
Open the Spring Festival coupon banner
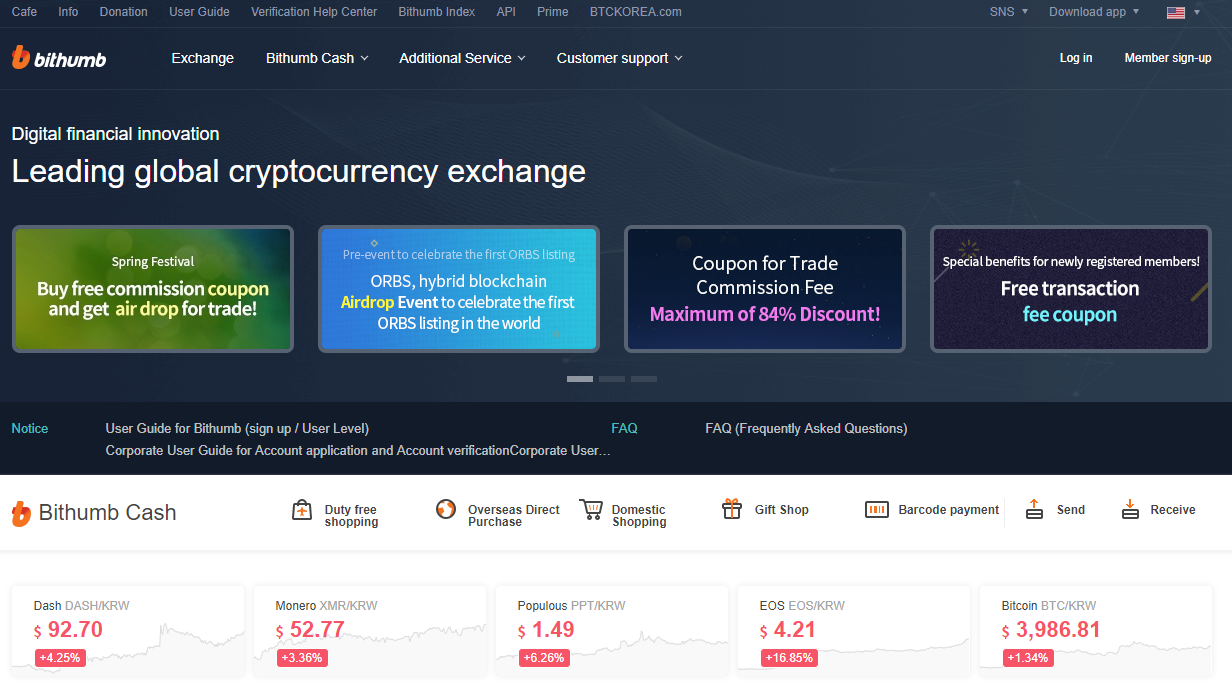(x=153, y=289)
